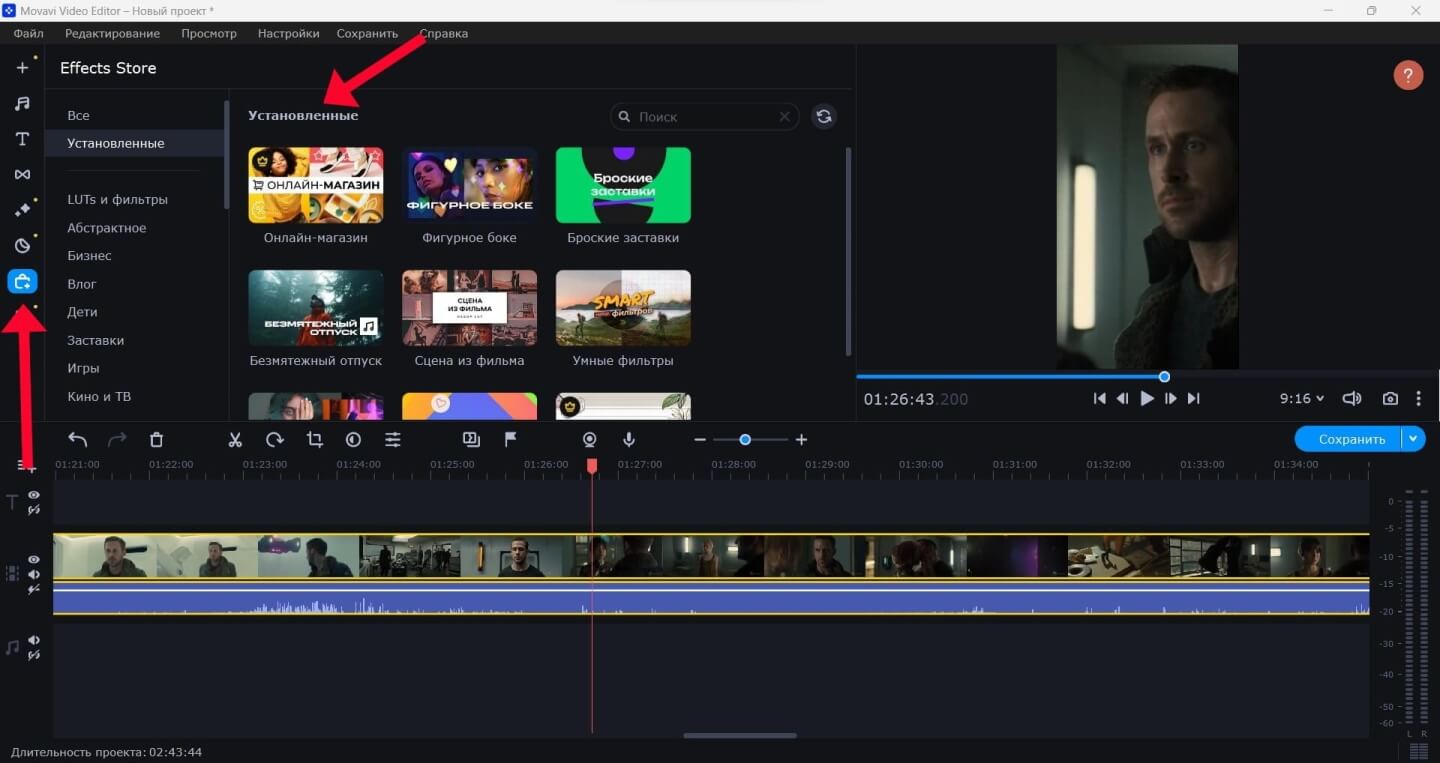Toggle video track link icon
1440x763 pixels.
(x=34, y=589)
